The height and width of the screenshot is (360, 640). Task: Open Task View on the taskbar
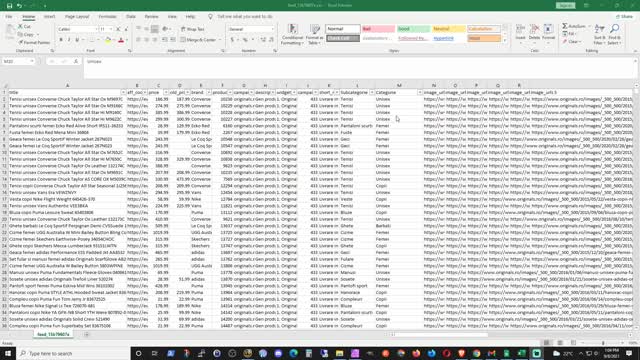(154, 353)
